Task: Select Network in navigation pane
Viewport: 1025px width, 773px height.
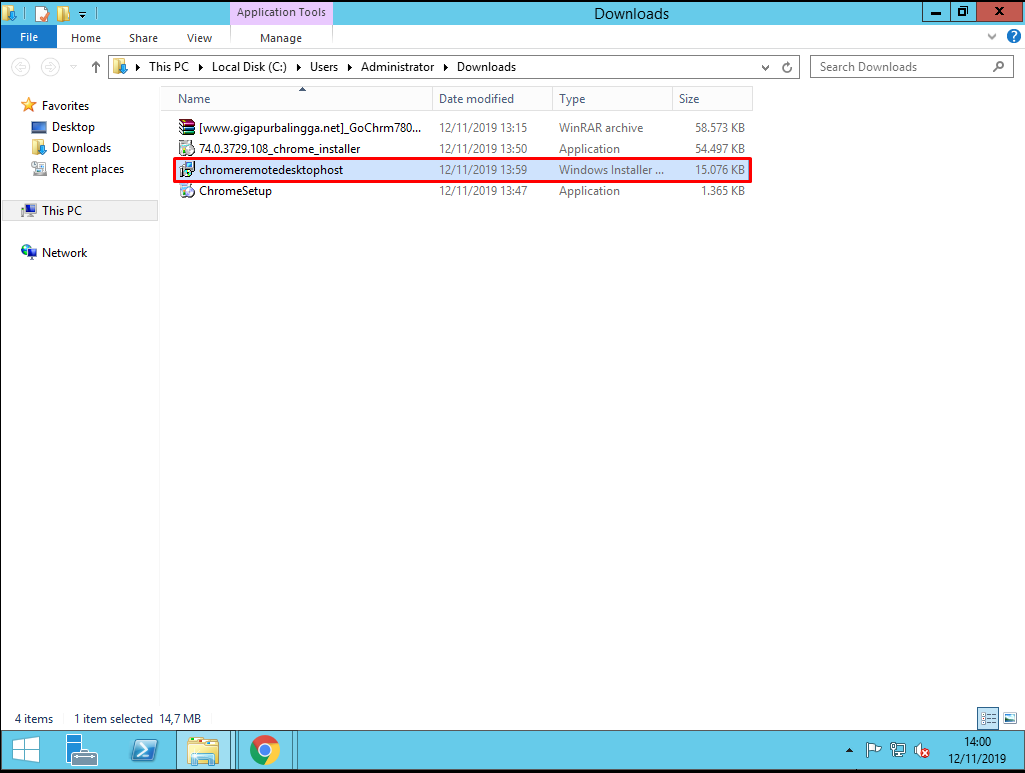Action: 64,253
